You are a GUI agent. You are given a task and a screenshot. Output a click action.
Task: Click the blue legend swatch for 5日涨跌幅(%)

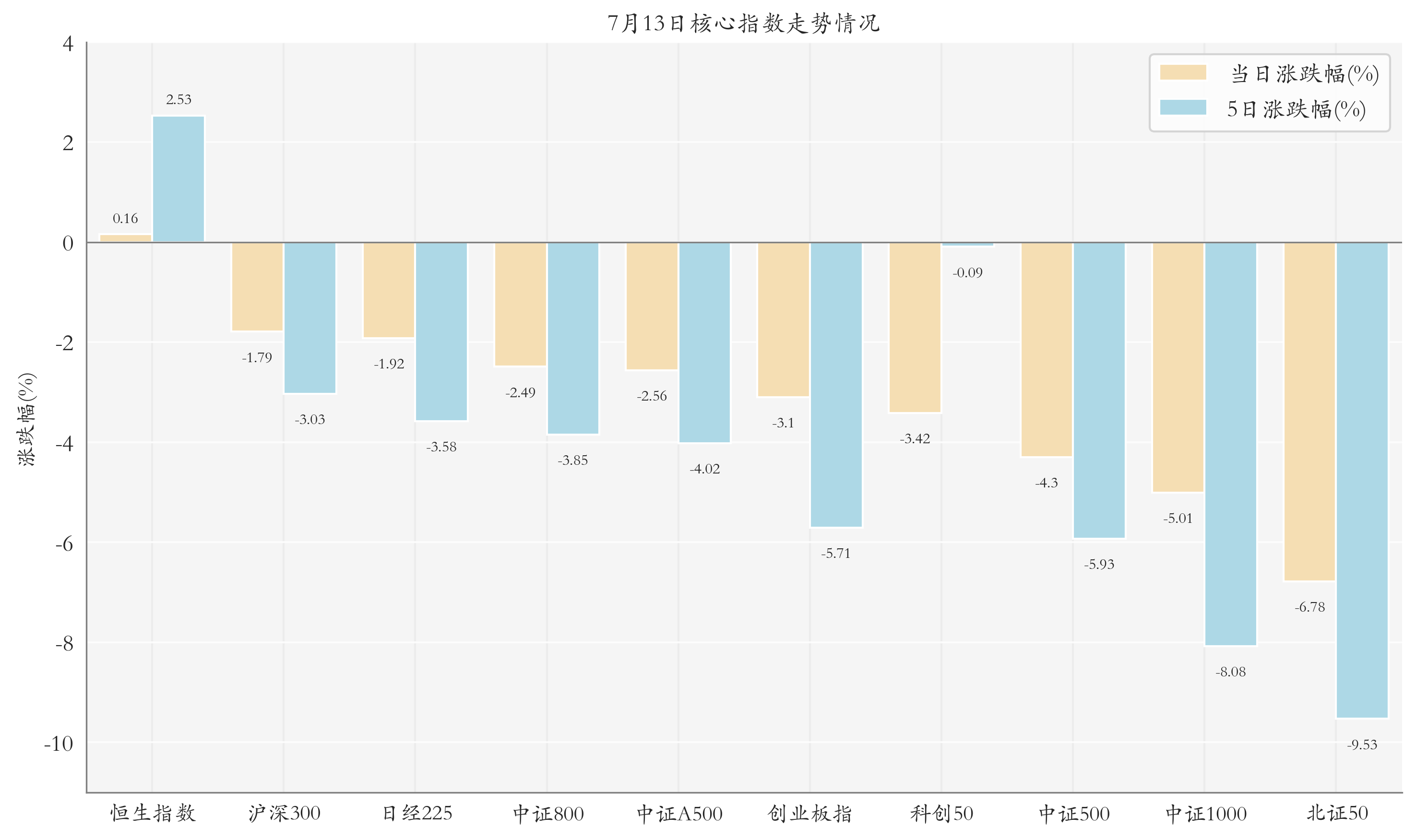pyautogui.click(x=1183, y=107)
